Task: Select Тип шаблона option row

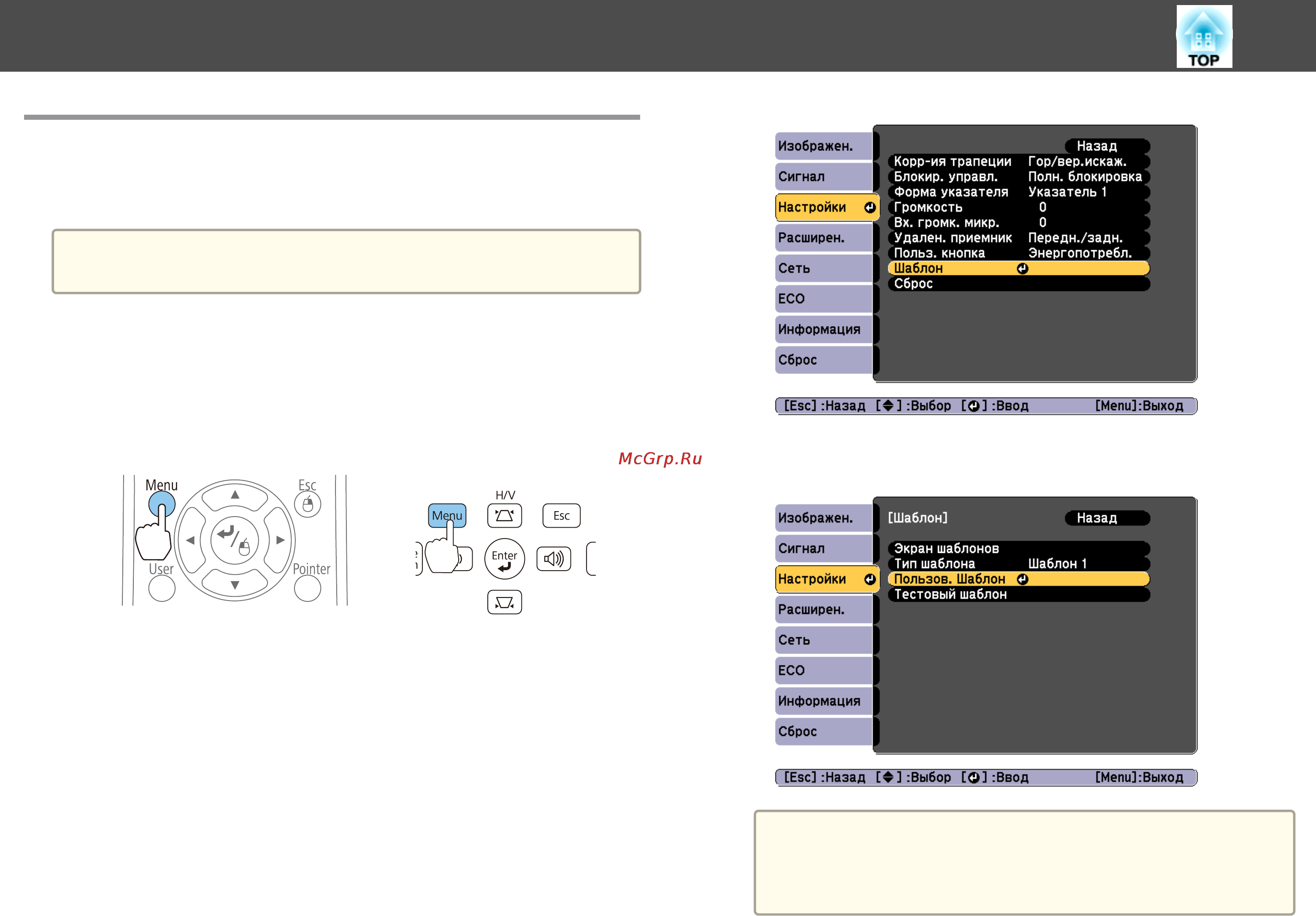Action: pyautogui.click(x=1019, y=564)
